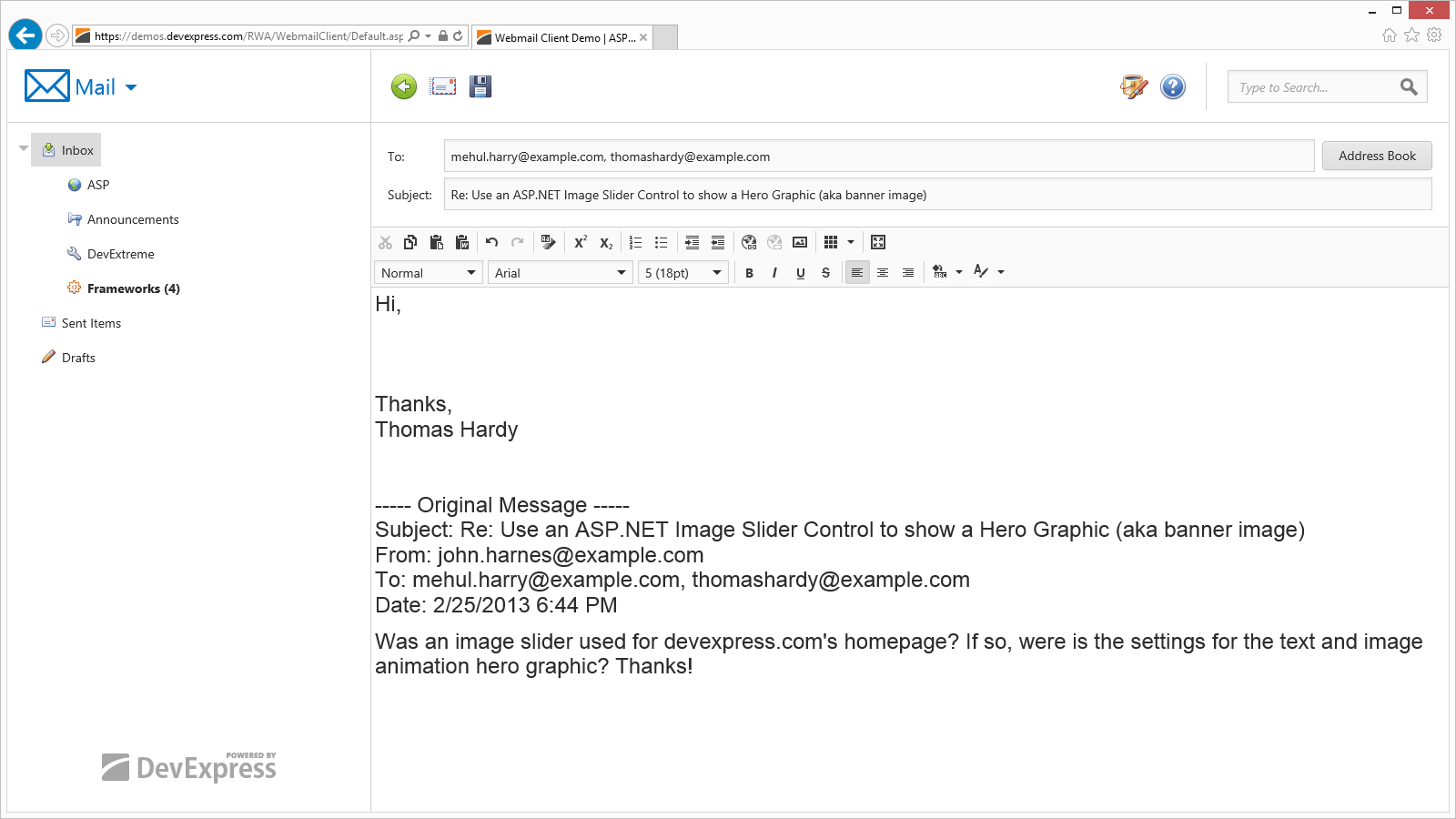Send the message with the envelope icon

(x=443, y=86)
